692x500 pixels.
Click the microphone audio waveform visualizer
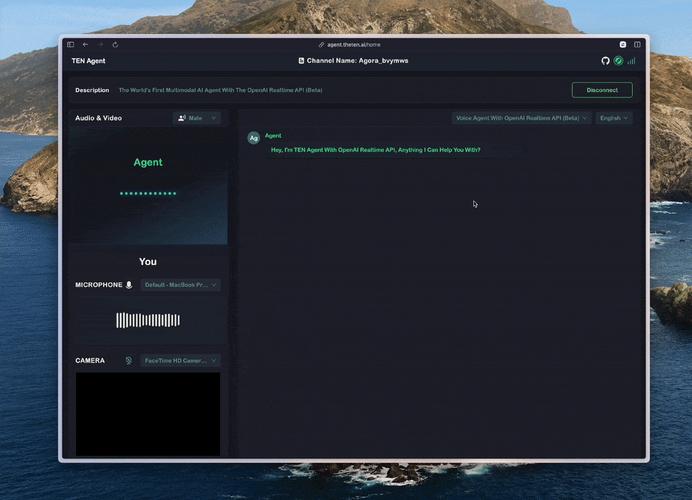148,320
